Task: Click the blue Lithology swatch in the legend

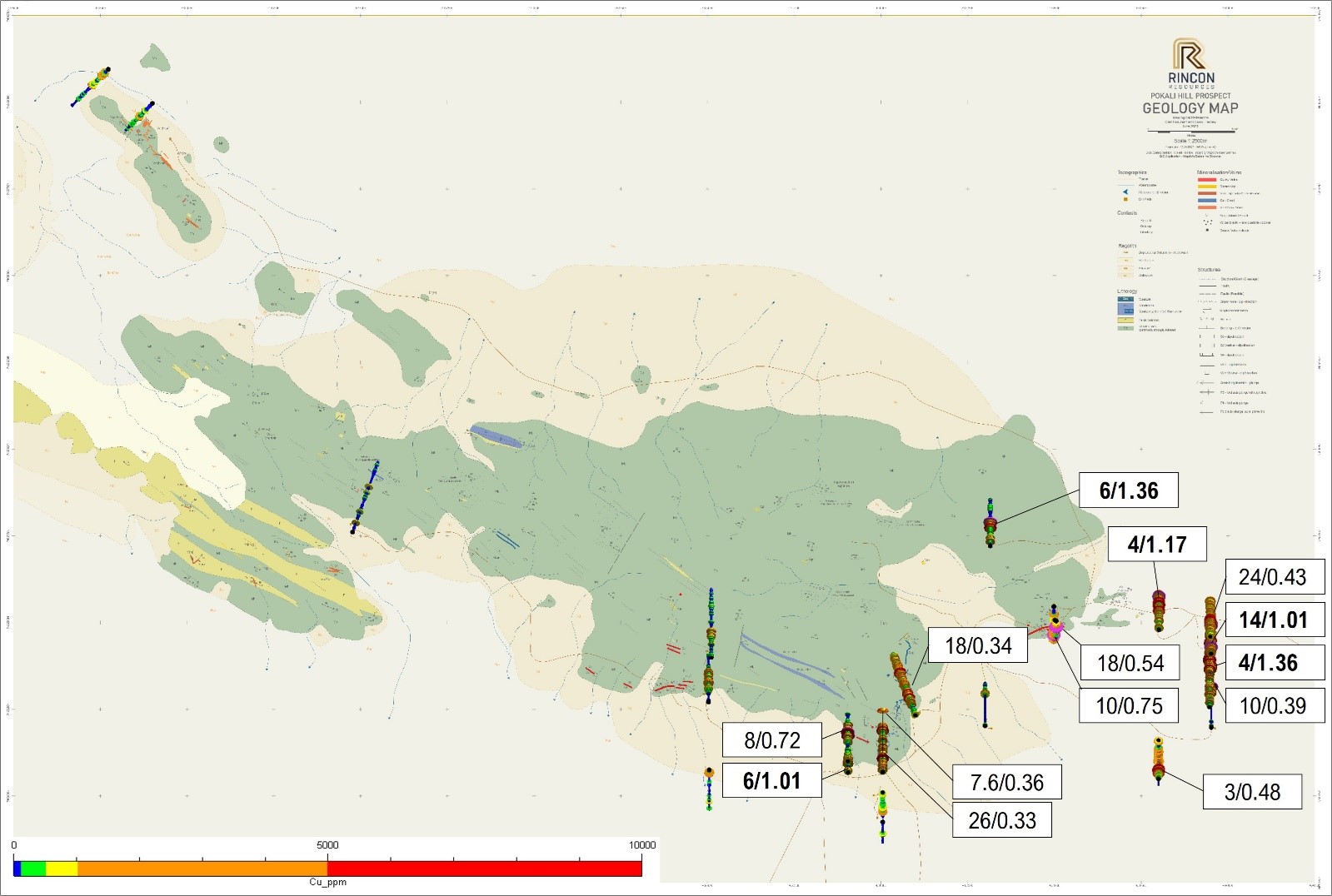Action: click(1125, 309)
